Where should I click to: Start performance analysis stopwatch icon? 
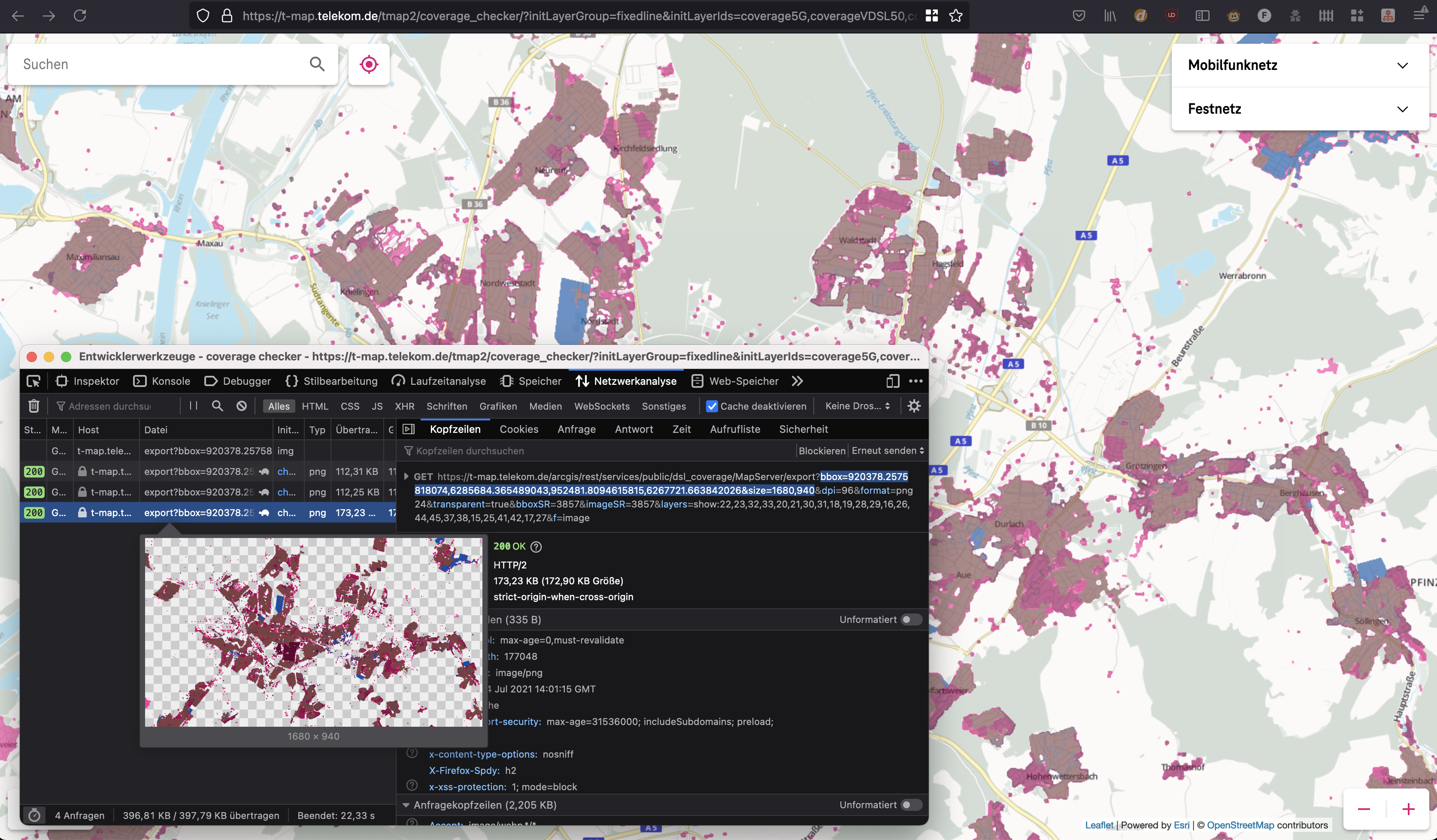tap(34, 816)
